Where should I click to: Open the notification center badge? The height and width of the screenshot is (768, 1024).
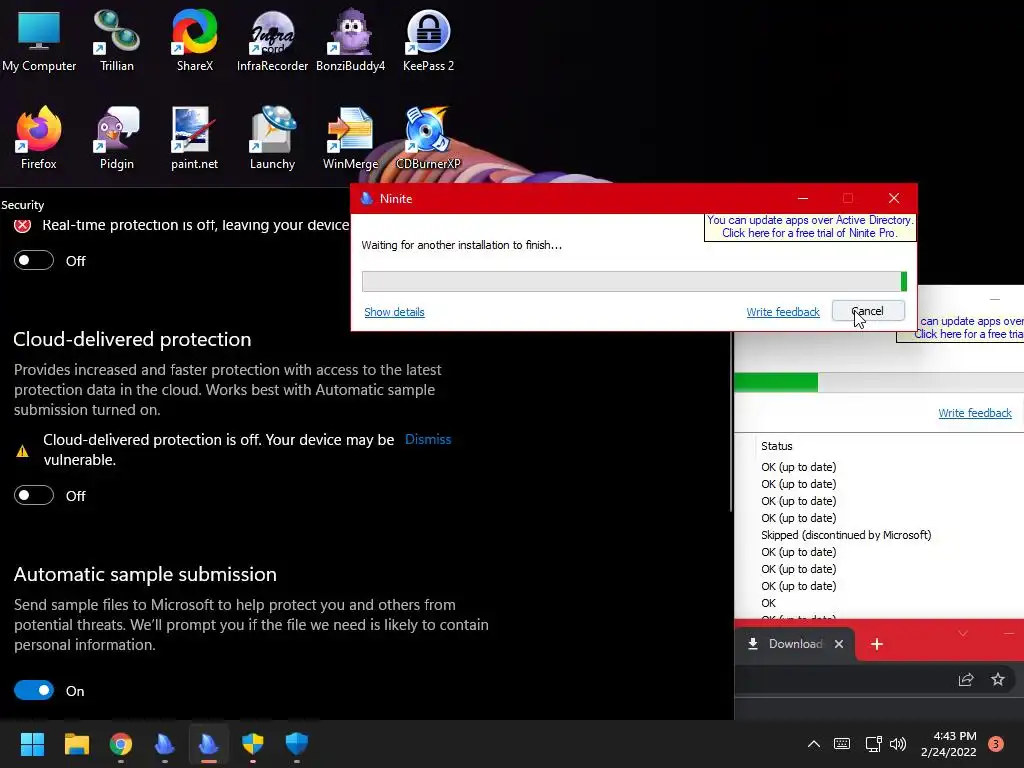[x=996, y=743]
